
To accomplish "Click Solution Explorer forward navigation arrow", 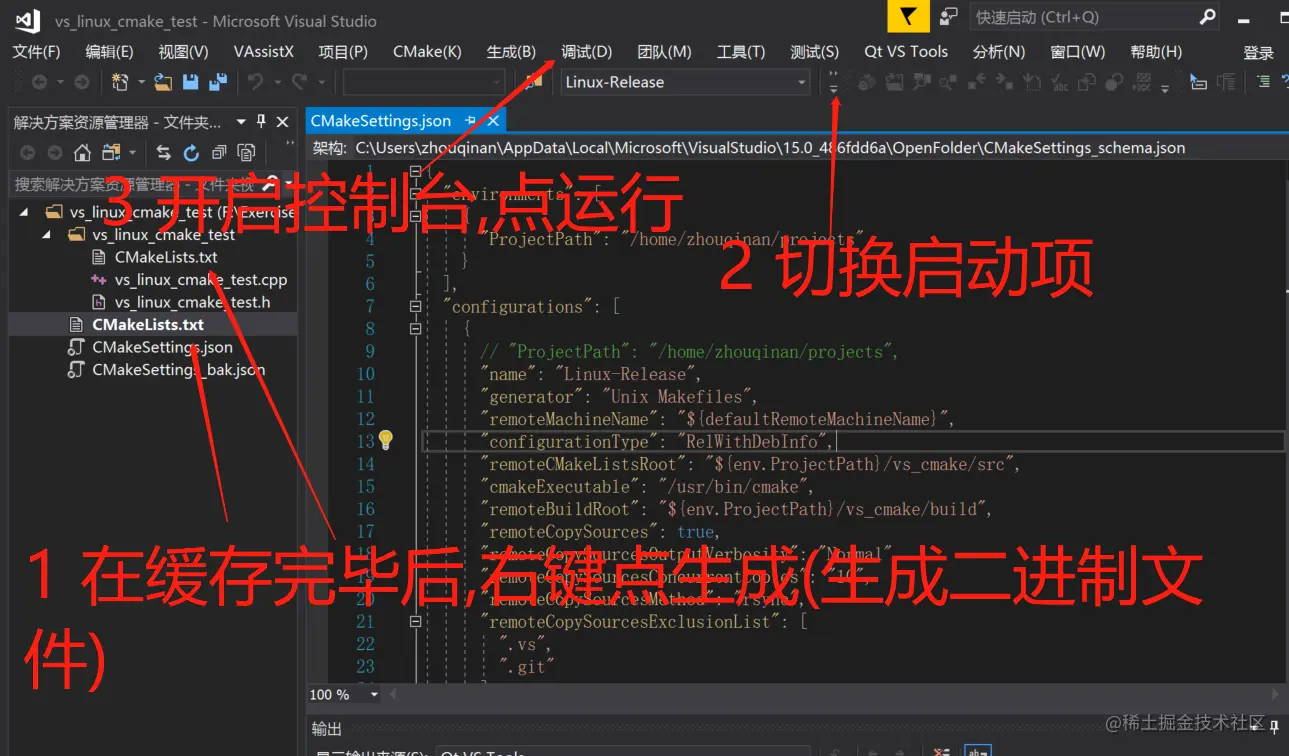I will 55,153.
